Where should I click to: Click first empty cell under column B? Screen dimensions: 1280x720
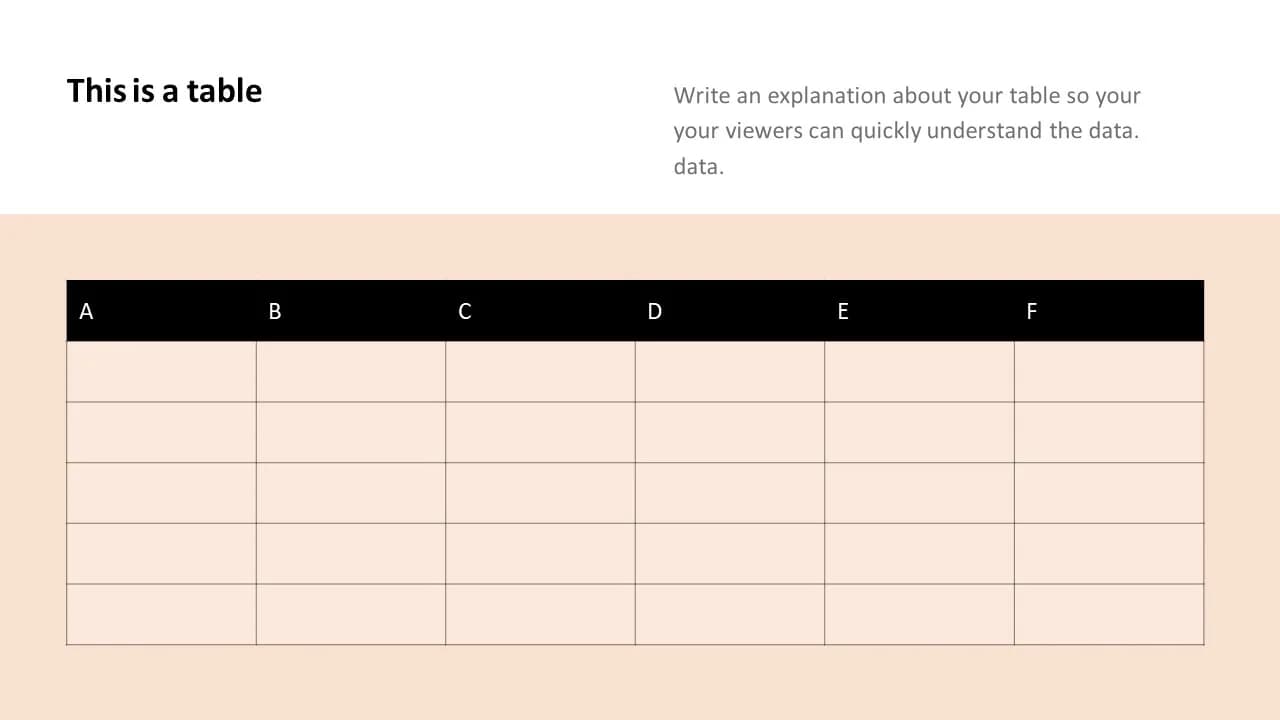(x=351, y=372)
